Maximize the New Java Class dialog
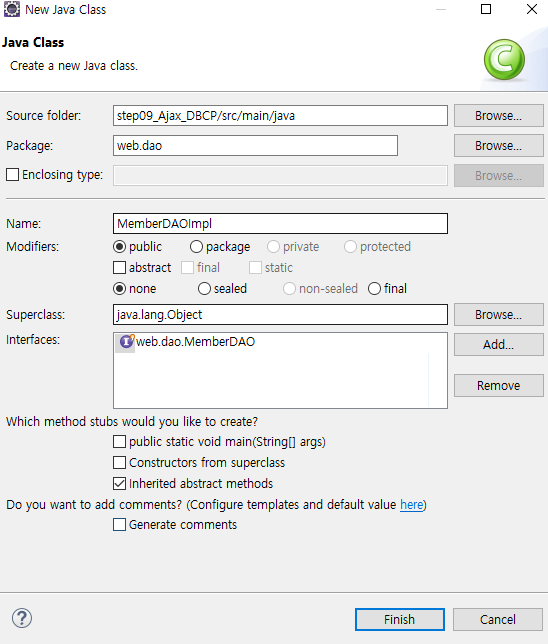This screenshot has height=644, width=548. pos(486,9)
